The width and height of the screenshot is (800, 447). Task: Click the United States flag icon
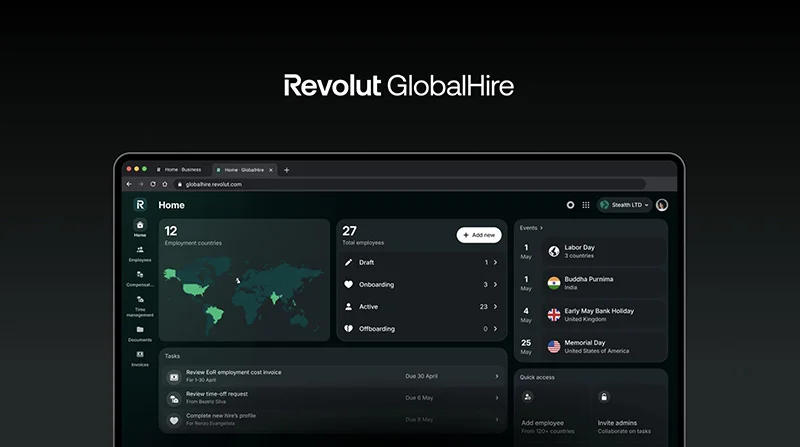click(554, 346)
